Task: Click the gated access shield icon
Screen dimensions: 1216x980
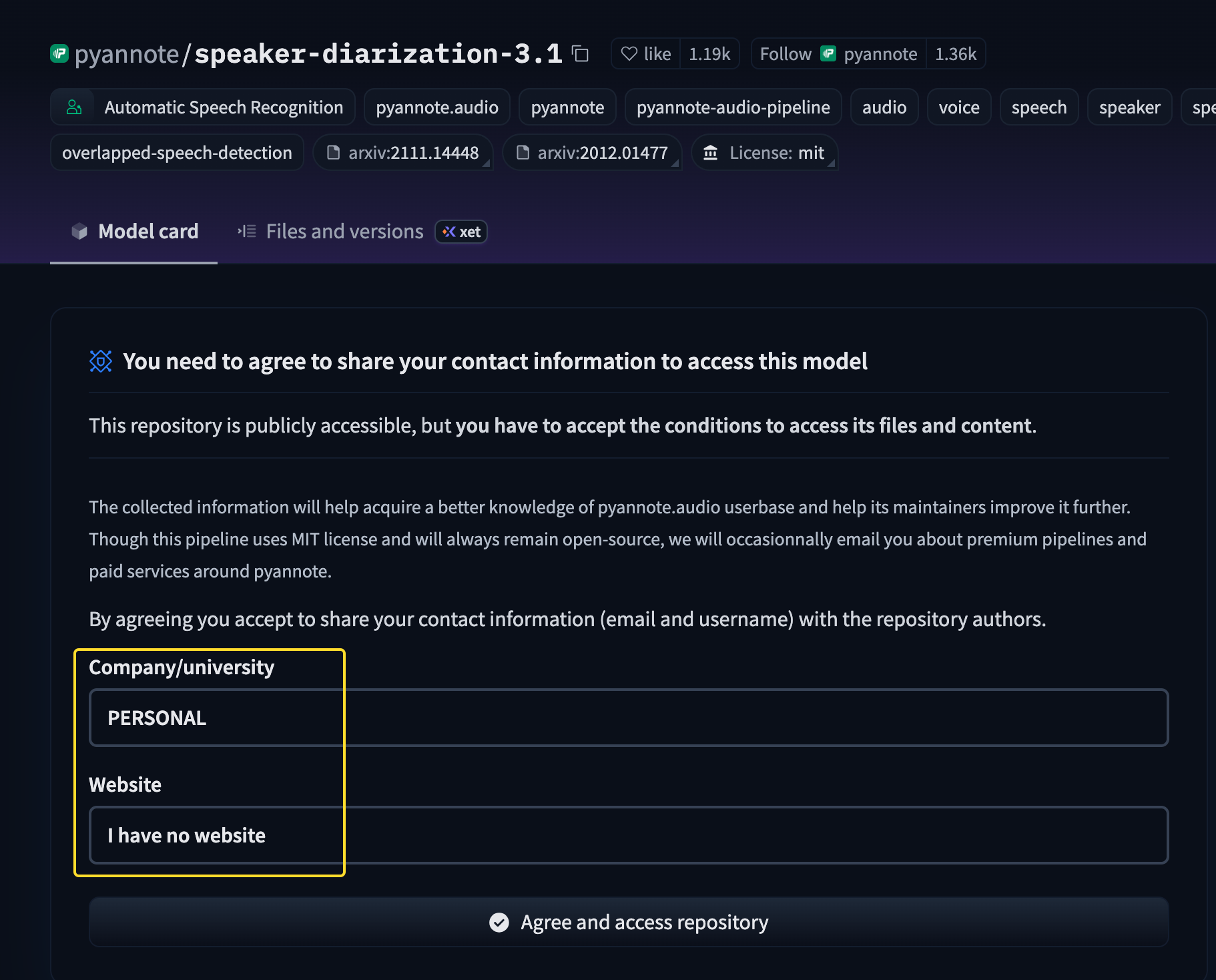Action: (x=101, y=361)
